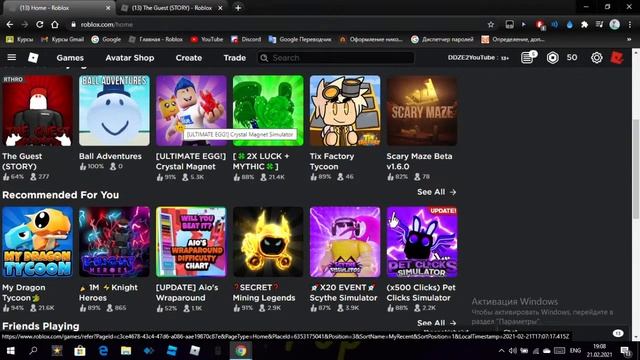Open the Roblox app taskbar icon
Viewport: 640px width, 360px height.
tap(195, 351)
